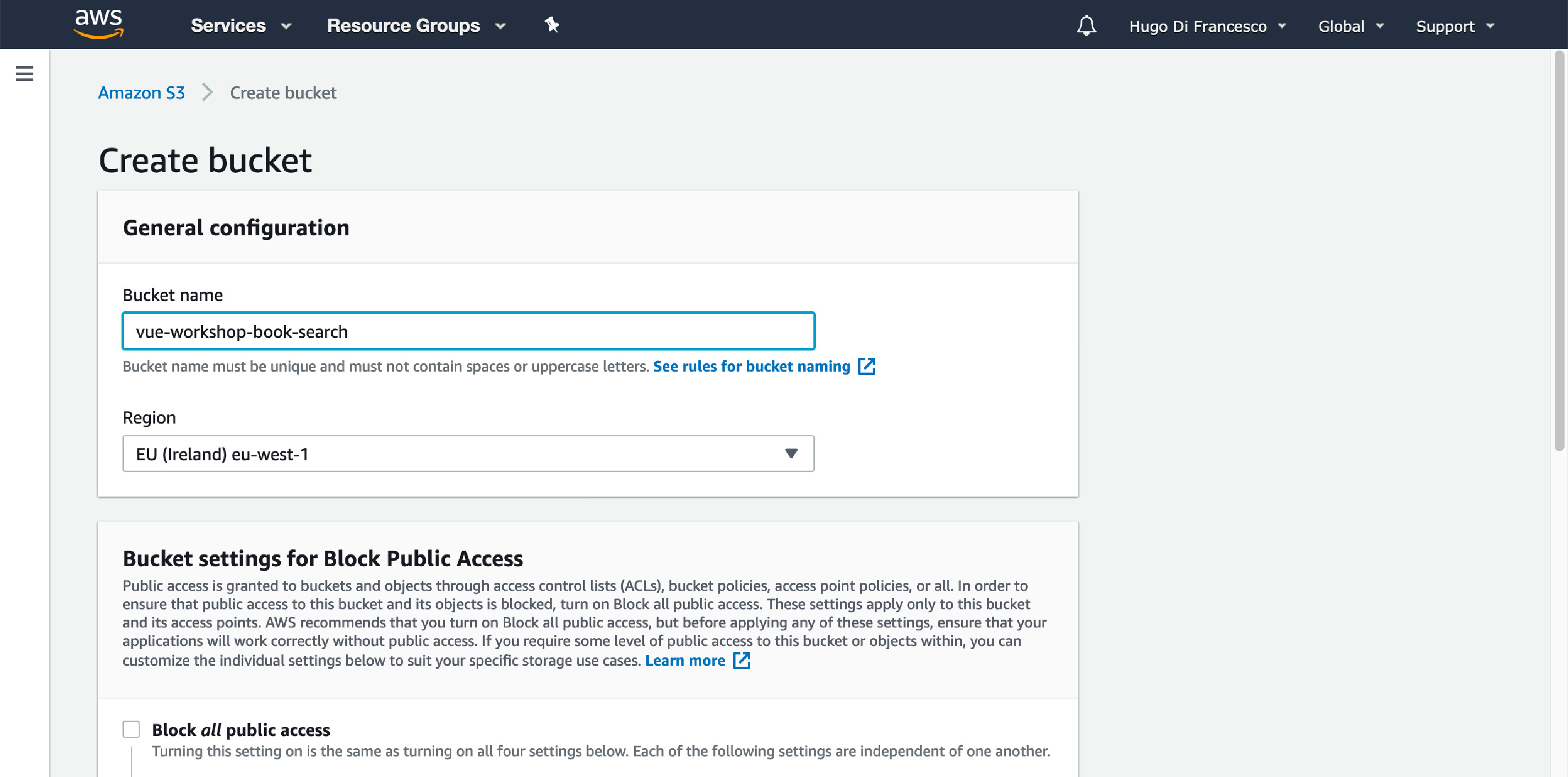Click external link icon after bucket naming rules

(866, 366)
